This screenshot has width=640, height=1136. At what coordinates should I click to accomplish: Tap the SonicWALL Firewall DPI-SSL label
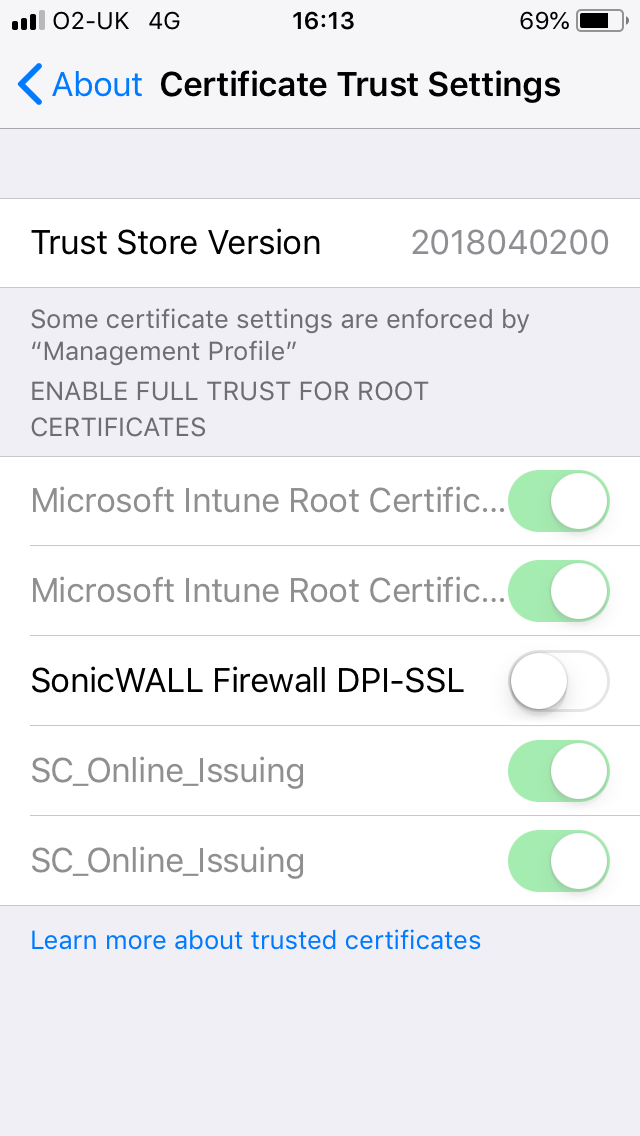[x=247, y=680]
